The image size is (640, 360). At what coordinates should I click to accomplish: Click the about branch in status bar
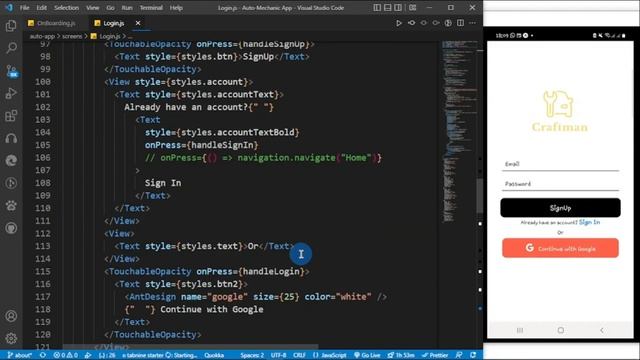(x=20, y=355)
